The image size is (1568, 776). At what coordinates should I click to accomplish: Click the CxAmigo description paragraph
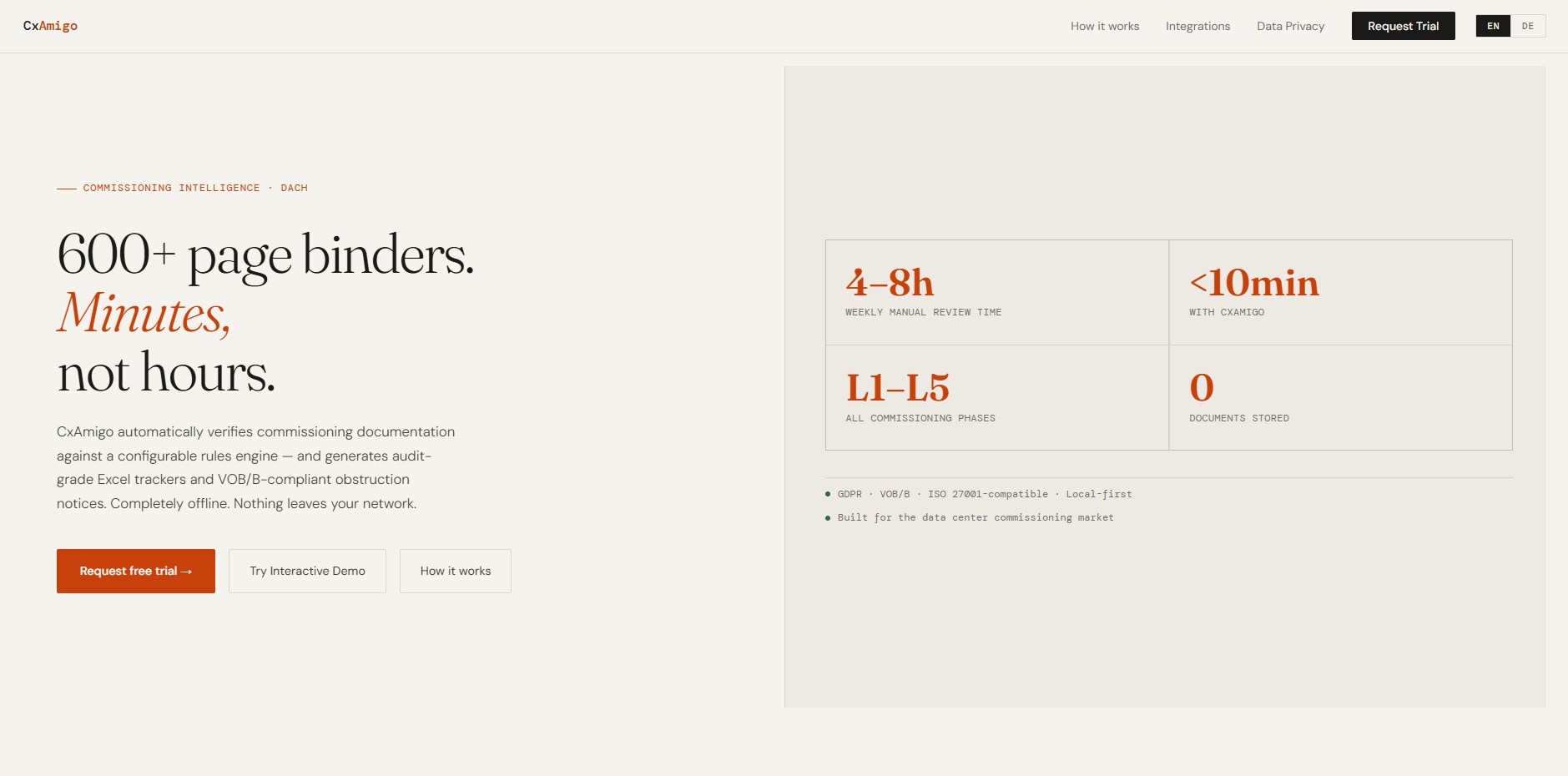click(x=255, y=467)
